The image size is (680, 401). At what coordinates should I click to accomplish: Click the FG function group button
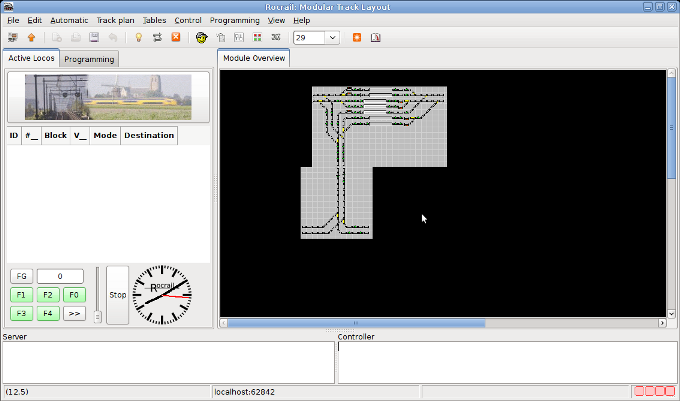[x=21, y=276]
